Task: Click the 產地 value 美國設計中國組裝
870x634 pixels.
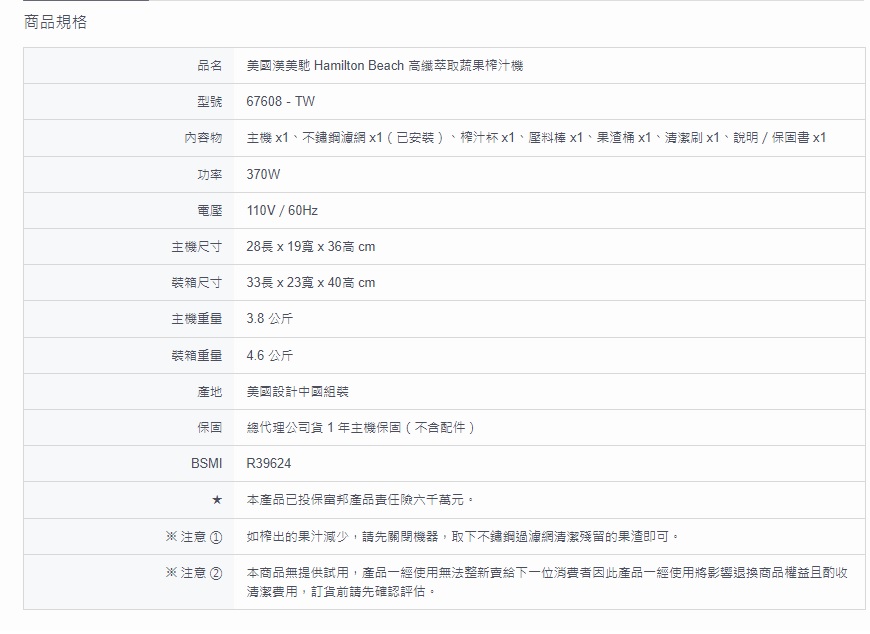Action: 297,392
